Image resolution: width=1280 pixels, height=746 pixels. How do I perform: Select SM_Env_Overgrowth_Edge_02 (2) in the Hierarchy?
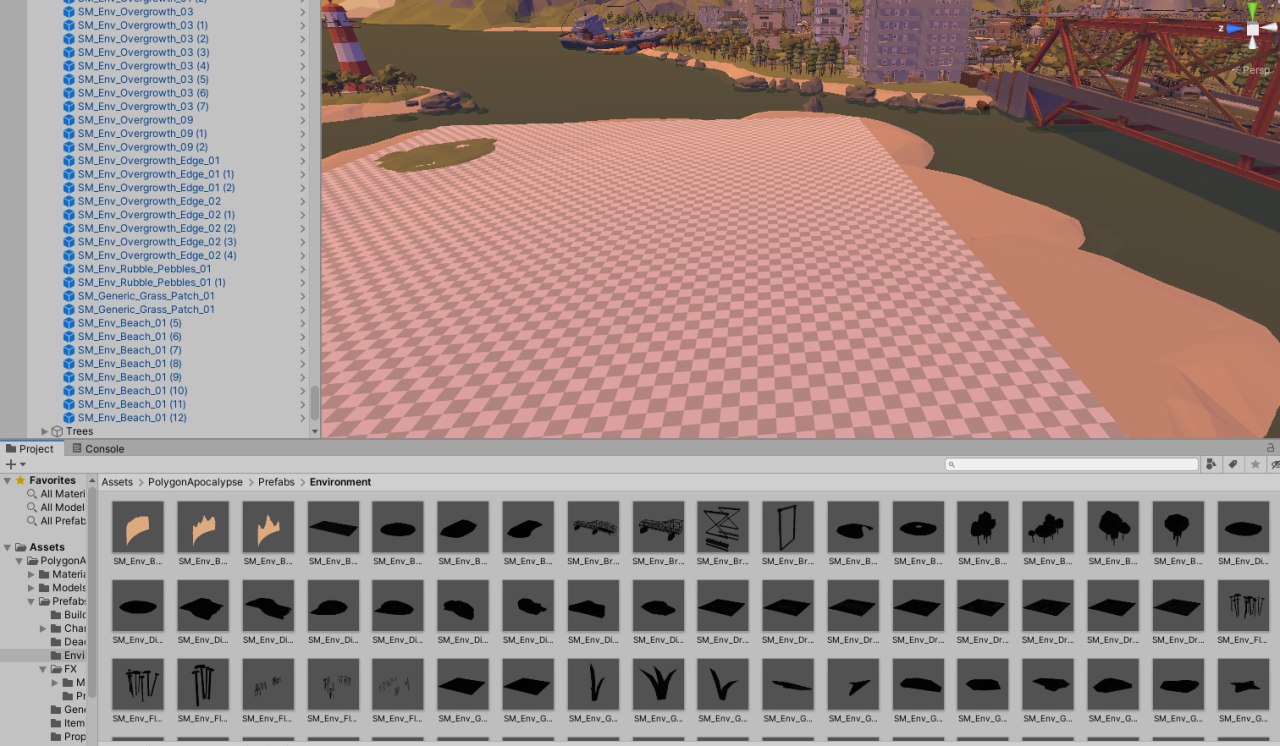(157, 229)
